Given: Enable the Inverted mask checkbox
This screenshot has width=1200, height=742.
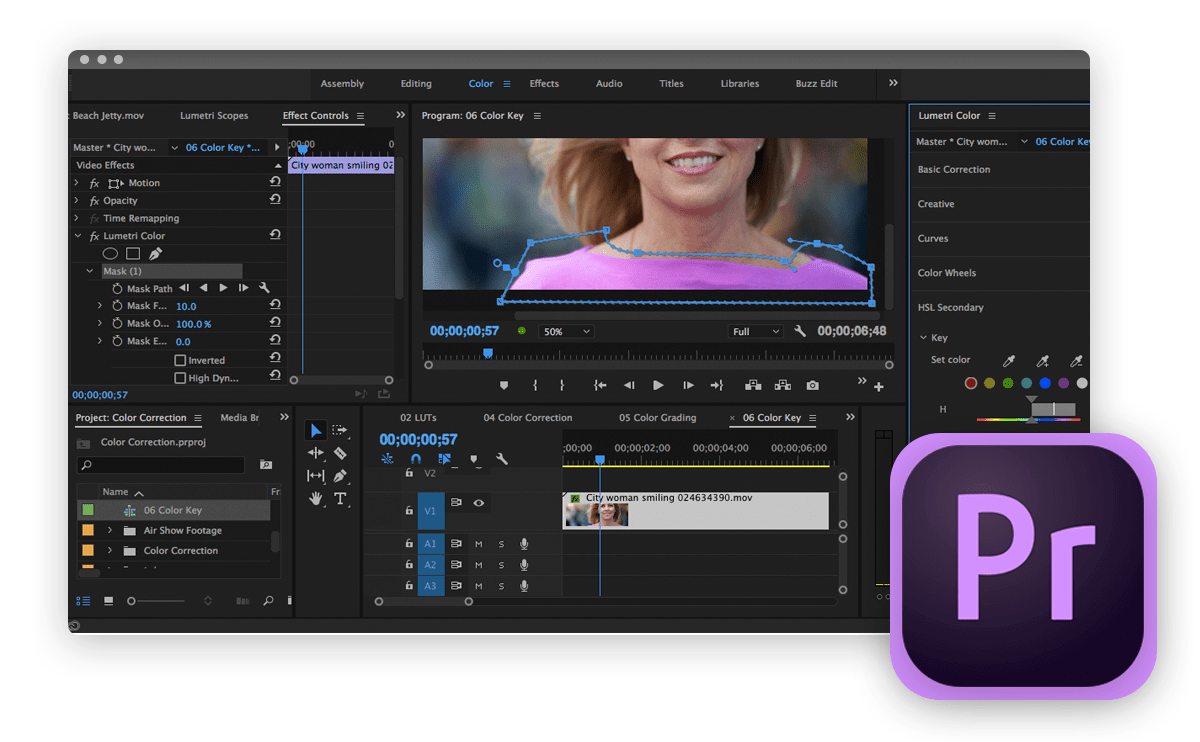Looking at the screenshot, I should tap(180, 360).
